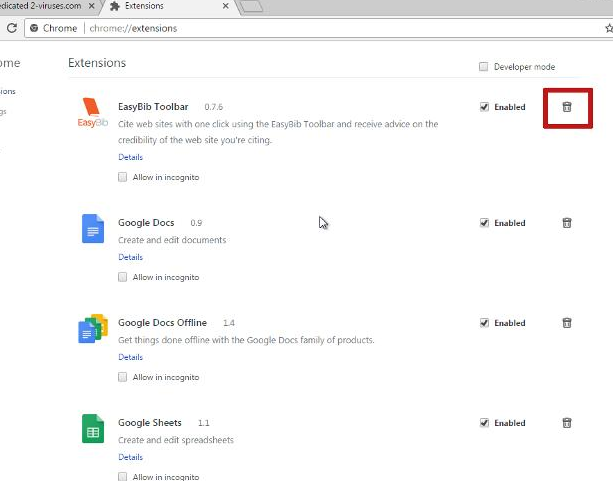Click the blue Google Docs extension icon
This screenshot has width=613, height=481.
pos(92,229)
